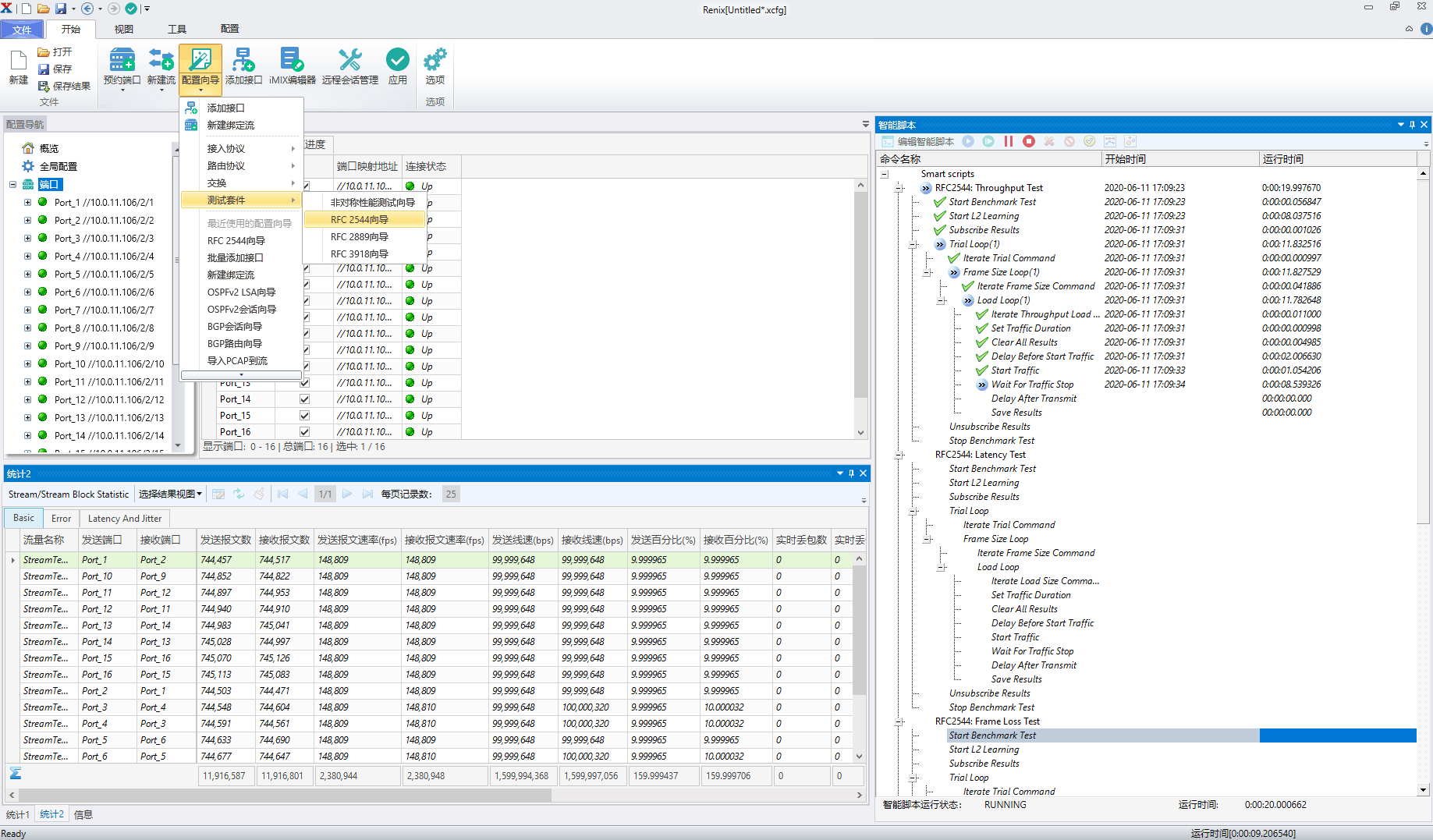
Task: Select RFC 2544向导 in the submenu
Action: (364, 219)
